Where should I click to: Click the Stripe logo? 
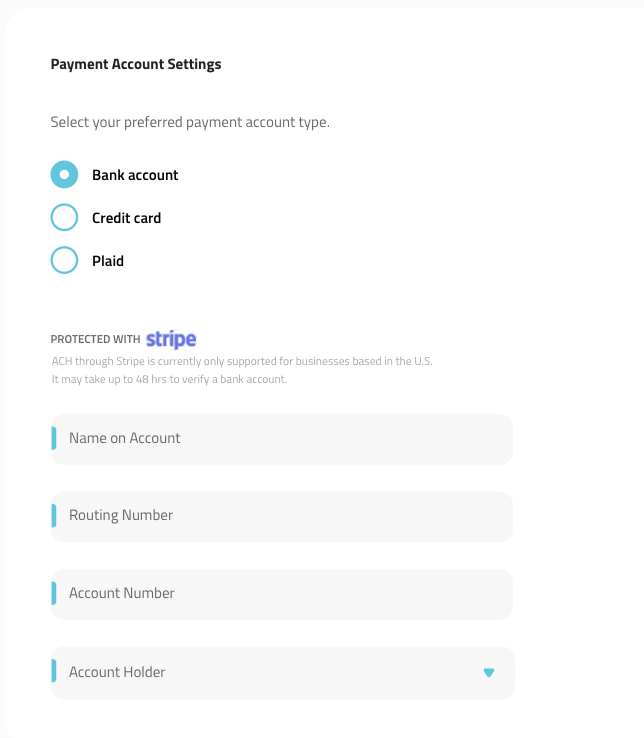[x=171, y=339]
